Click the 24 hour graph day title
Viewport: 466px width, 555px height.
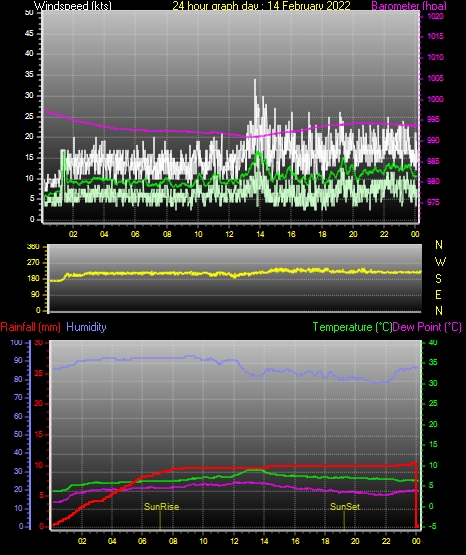click(x=261, y=6)
